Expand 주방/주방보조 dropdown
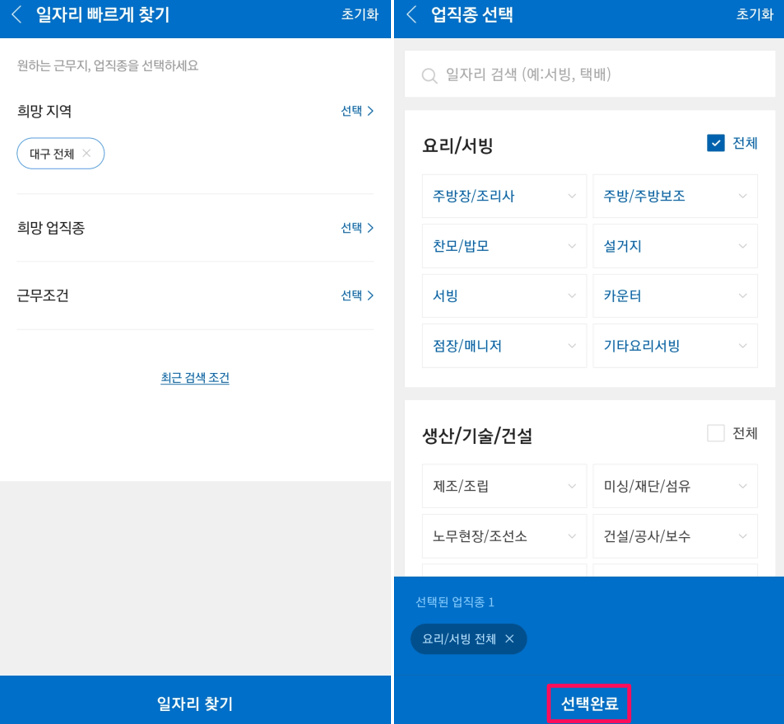Image resolution: width=784 pixels, height=724 pixels. [x=675, y=196]
